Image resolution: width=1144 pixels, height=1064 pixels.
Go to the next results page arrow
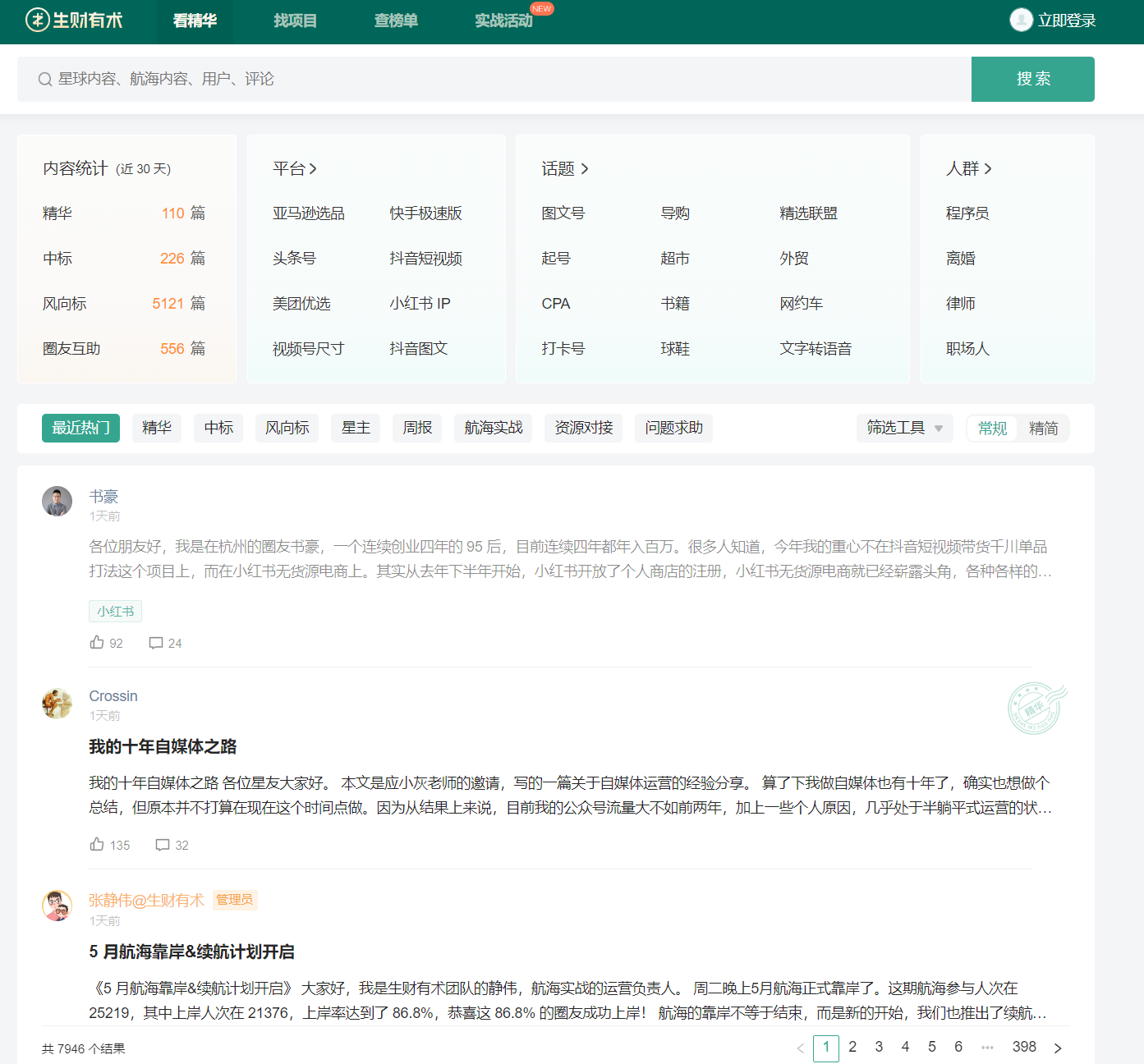(x=1058, y=1048)
